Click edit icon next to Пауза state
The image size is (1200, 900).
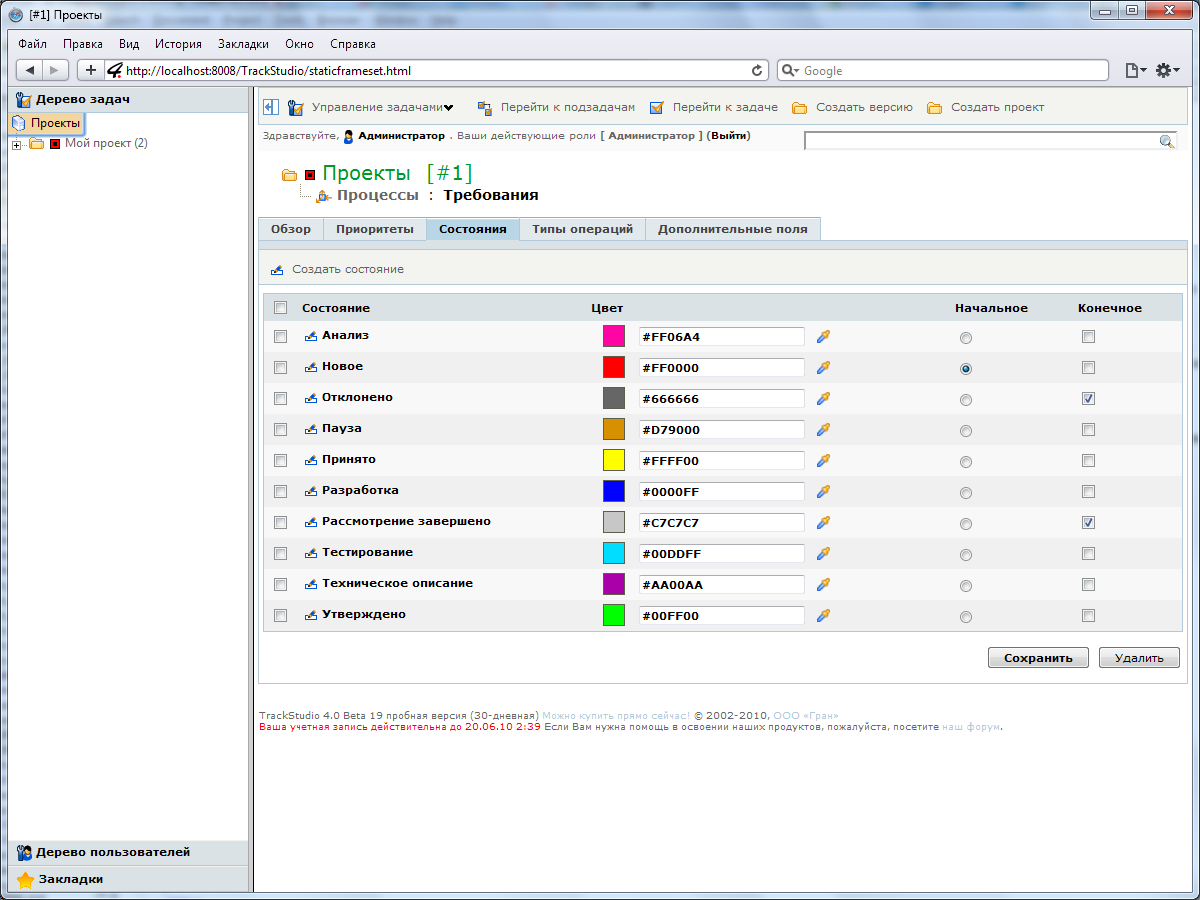310,429
